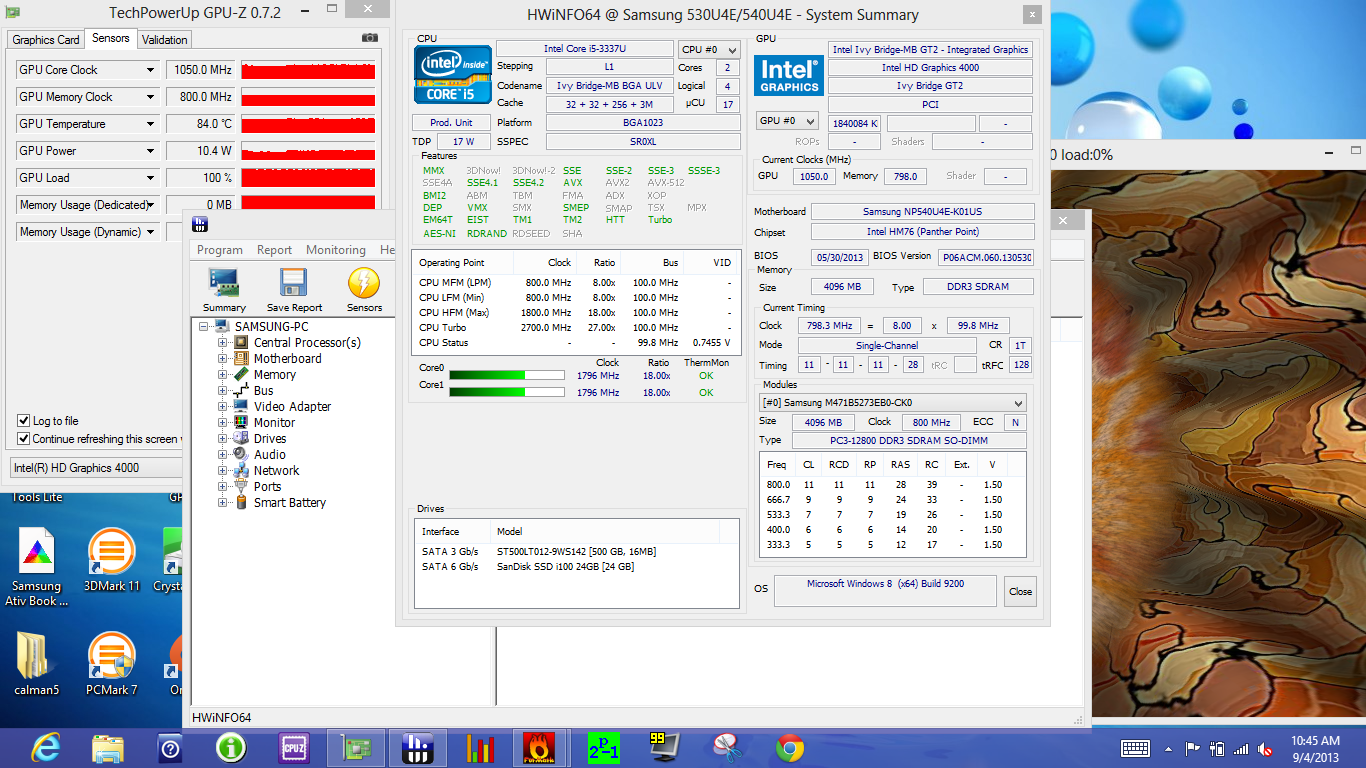Click the Close button in System Summary
1366x768 pixels.
1020,591
